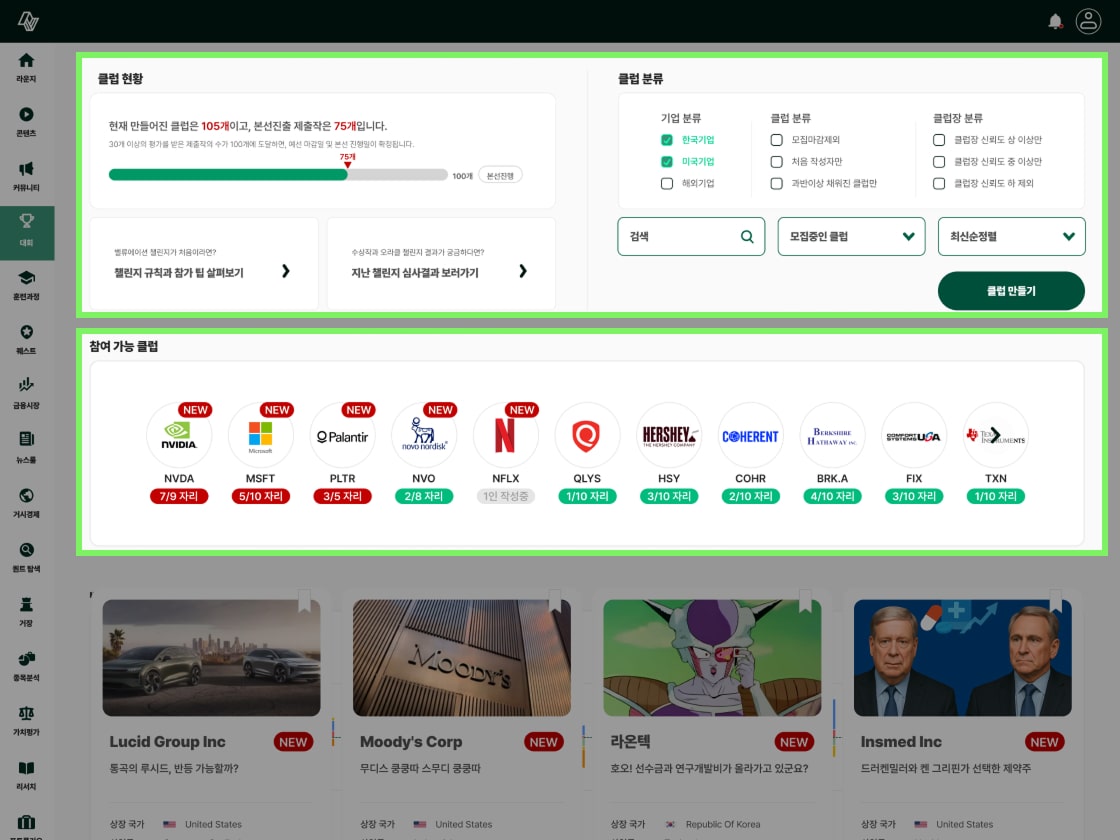The width and height of the screenshot is (1120, 840).
Task: Open the Lucid Group car thumbnail
Action: [211, 658]
